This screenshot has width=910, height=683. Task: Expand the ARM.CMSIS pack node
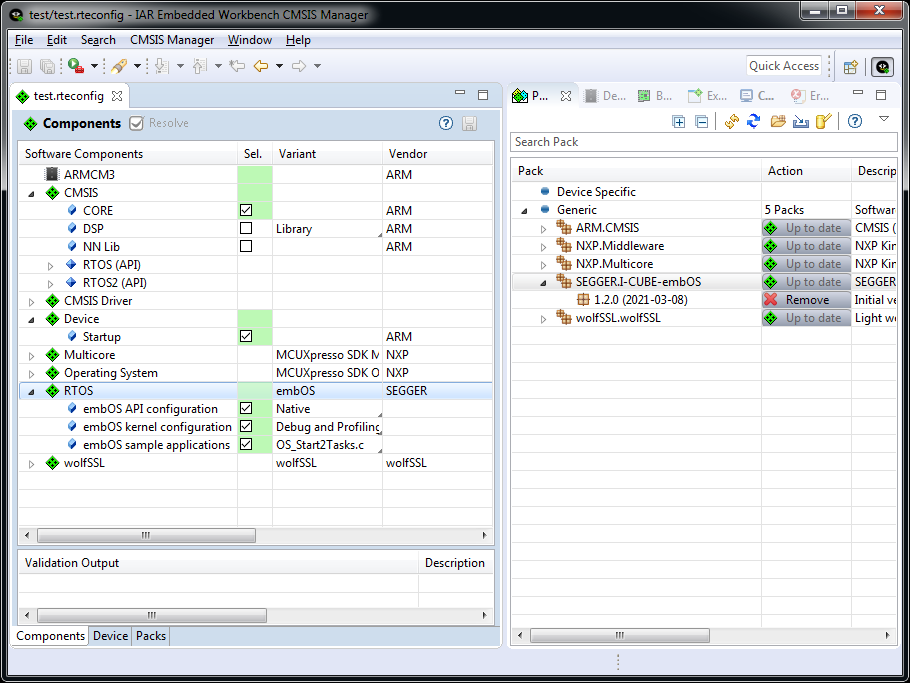coord(544,229)
